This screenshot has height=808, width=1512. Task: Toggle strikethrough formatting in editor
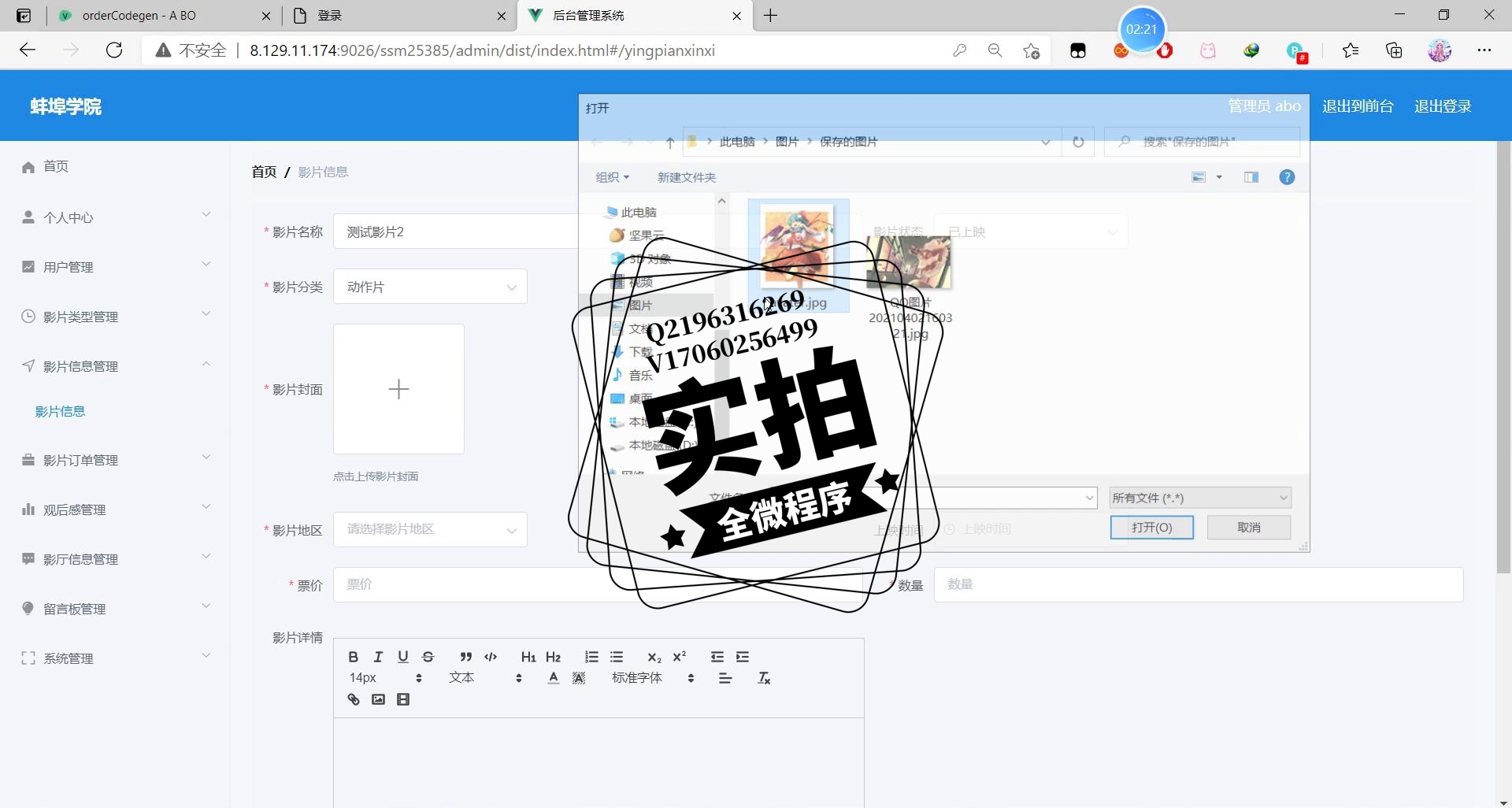428,657
